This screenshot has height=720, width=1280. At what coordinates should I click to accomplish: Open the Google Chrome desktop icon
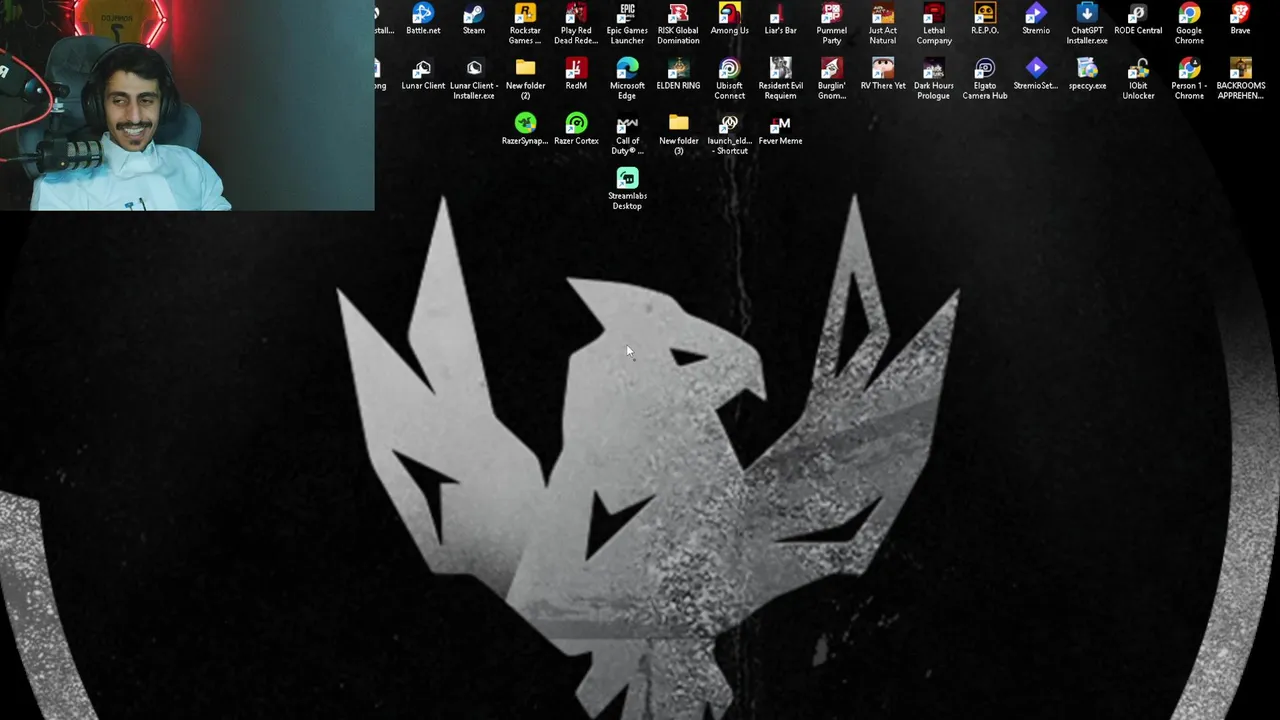tap(1189, 24)
